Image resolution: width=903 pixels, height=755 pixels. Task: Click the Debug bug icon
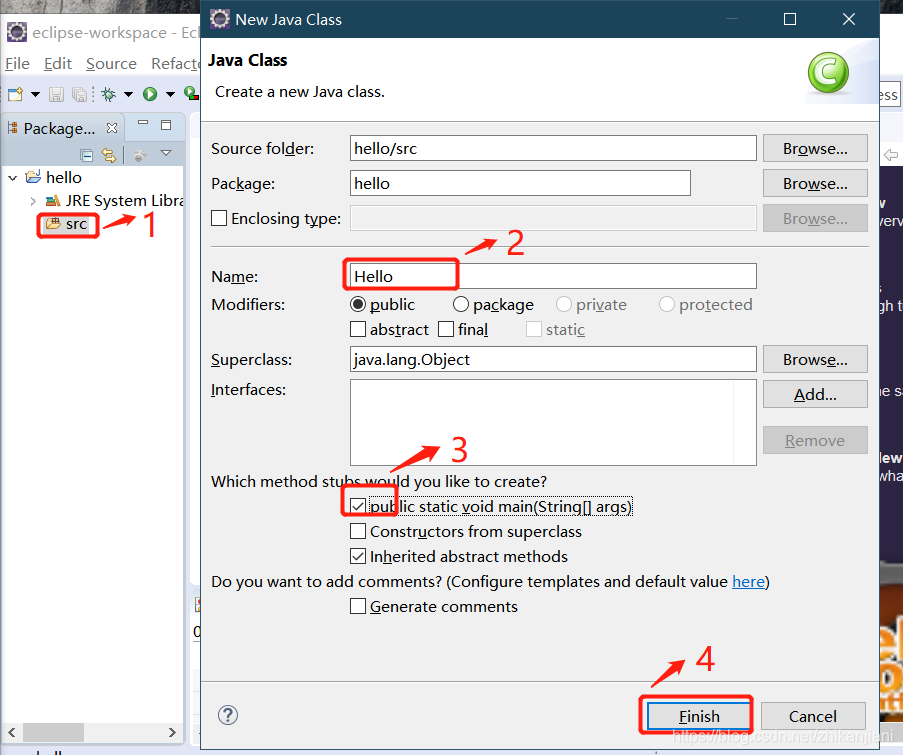click(x=108, y=94)
